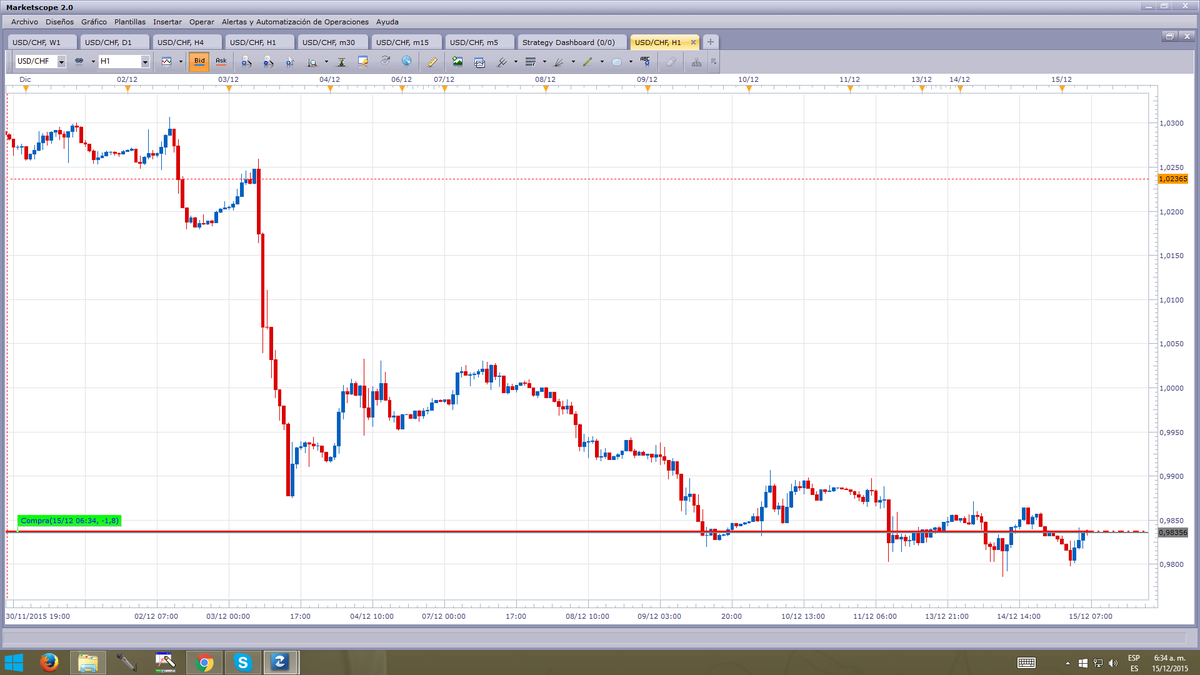Click the chart type icon in the toolbar
The image size is (1200, 675).
pyautogui.click(x=167, y=61)
